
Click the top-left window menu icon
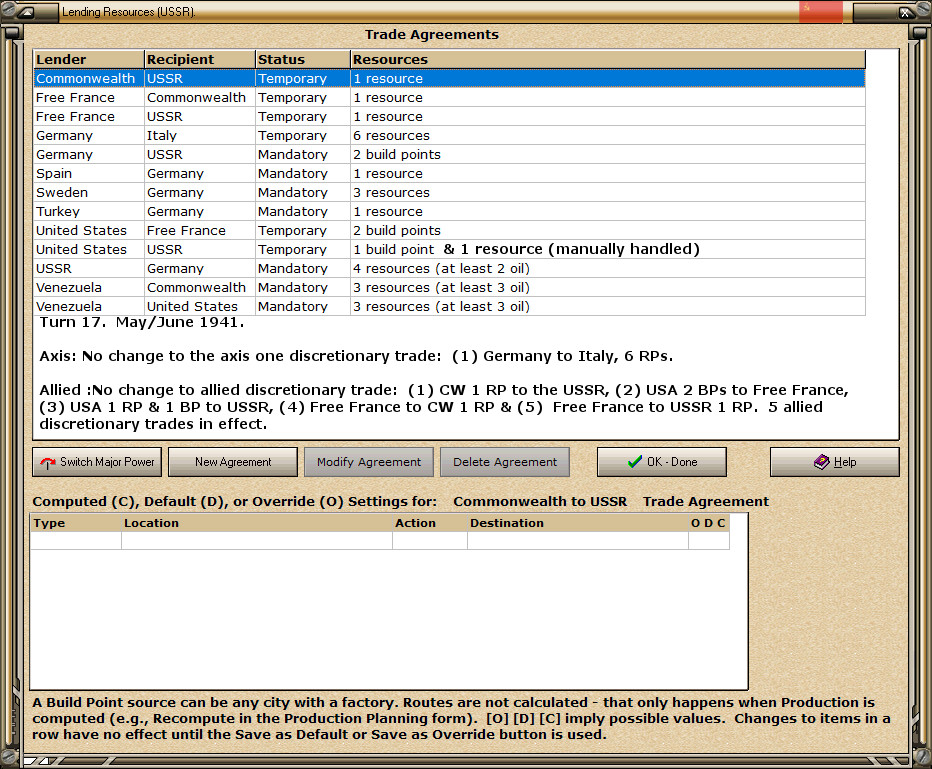pyautogui.click(x=26, y=12)
